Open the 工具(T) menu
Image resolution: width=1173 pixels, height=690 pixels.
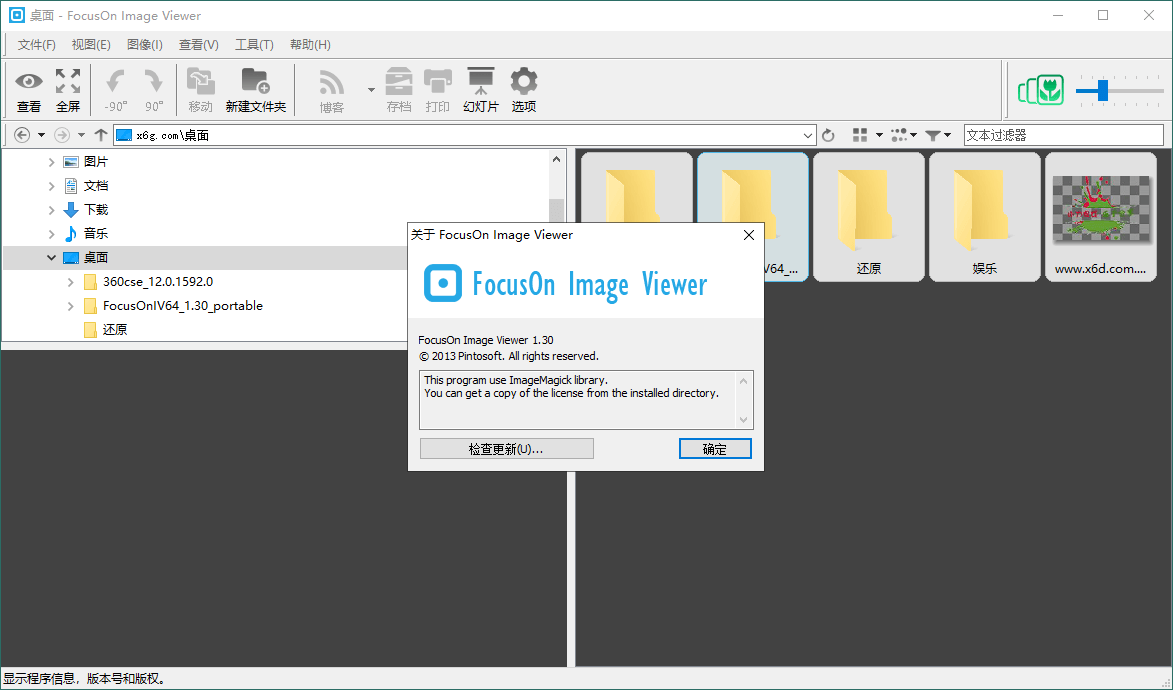pyautogui.click(x=254, y=44)
